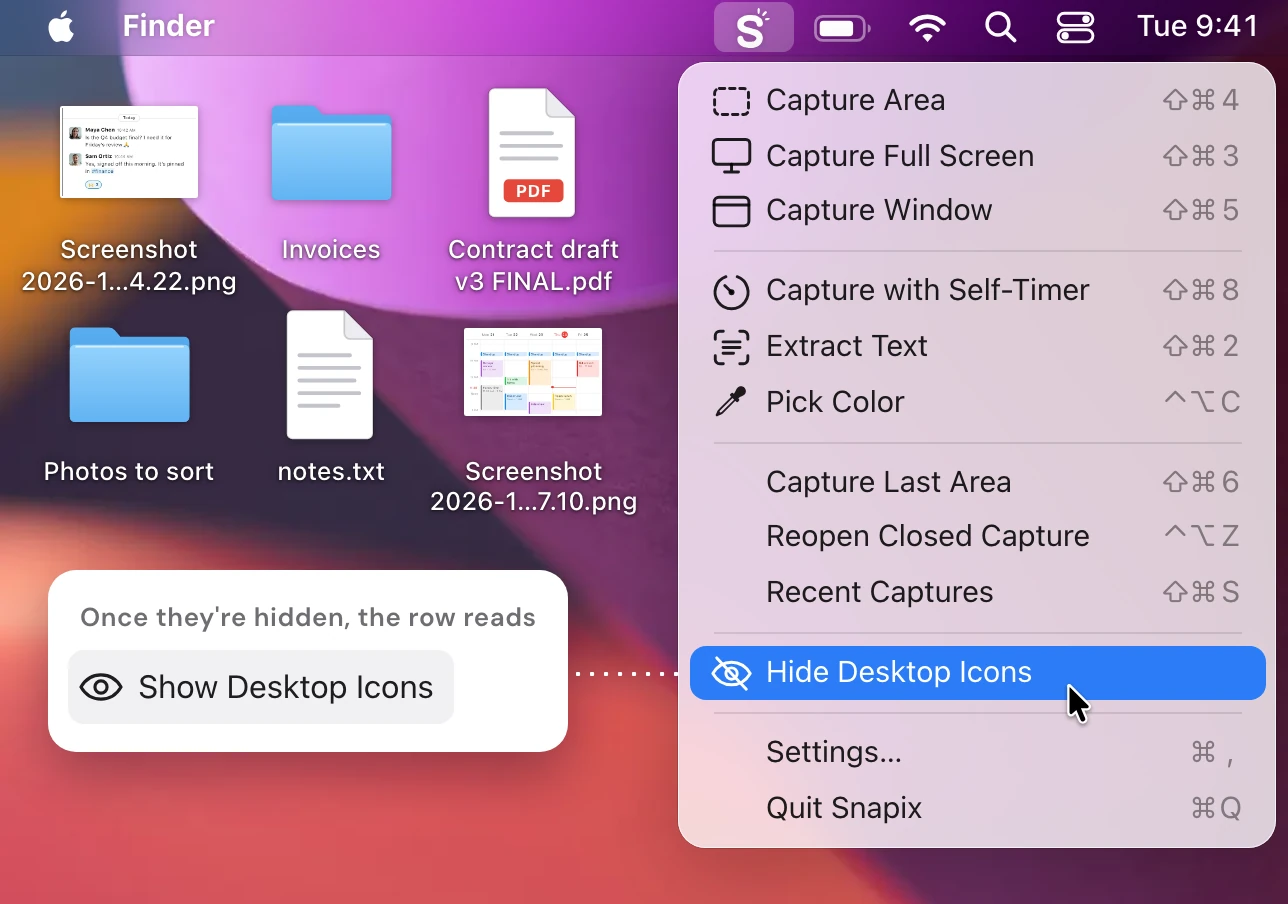Click the Show Desktop Icons row in callout

[261, 687]
